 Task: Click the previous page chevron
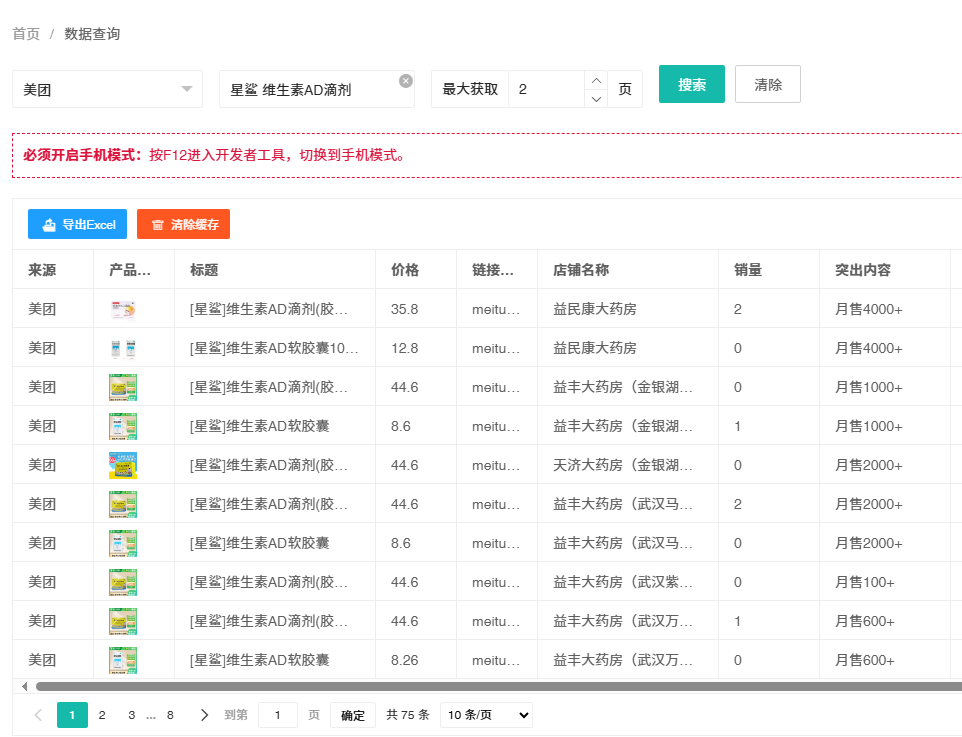(x=38, y=715)
